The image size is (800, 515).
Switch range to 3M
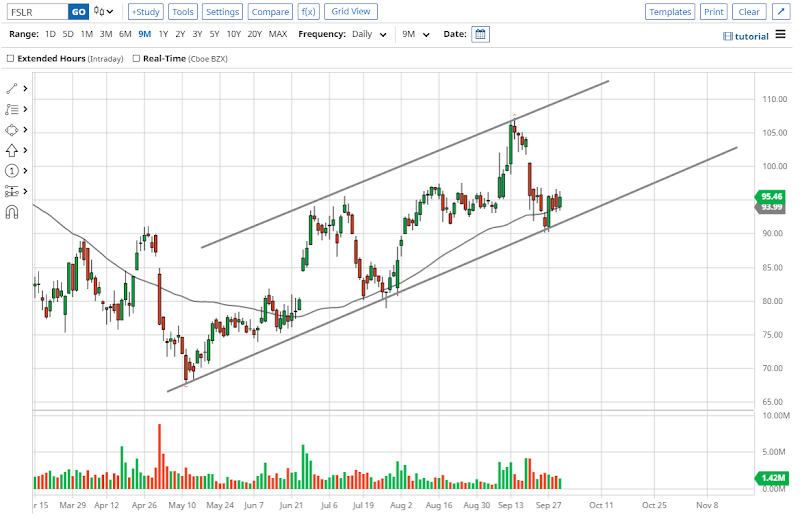point(106,34)
